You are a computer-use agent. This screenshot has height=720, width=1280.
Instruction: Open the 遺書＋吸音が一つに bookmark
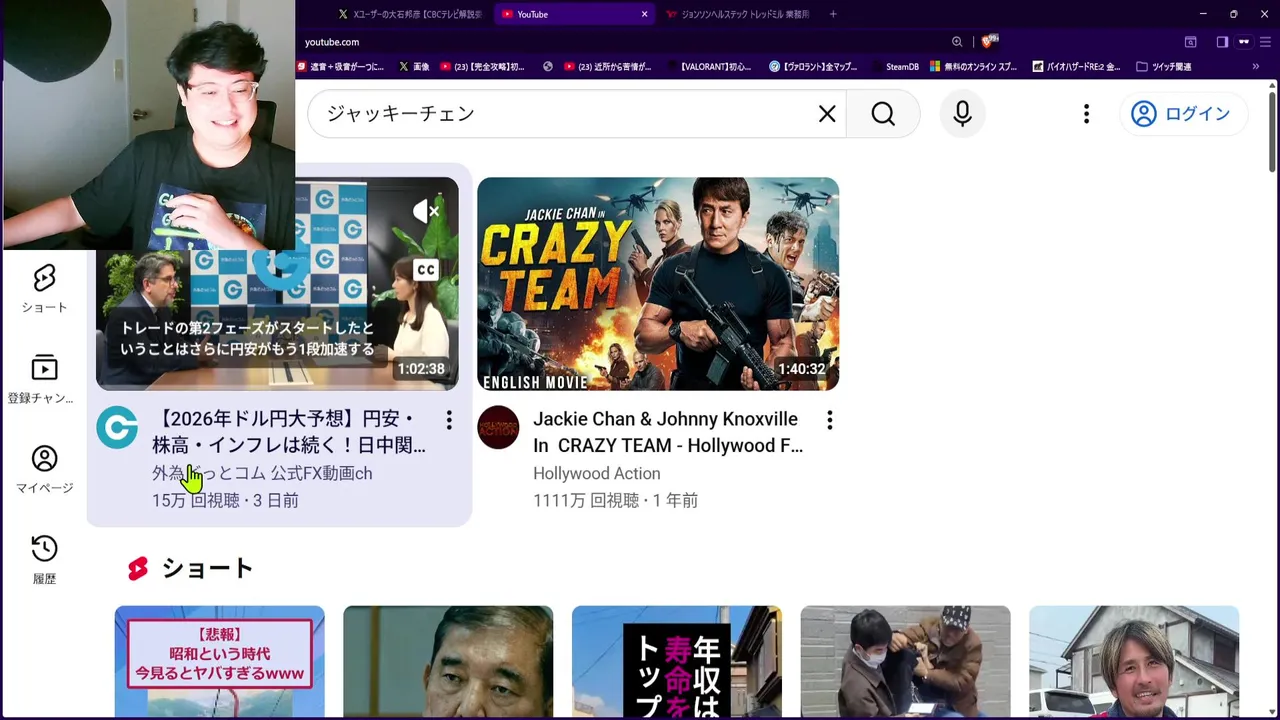click(x=340, y=67)
